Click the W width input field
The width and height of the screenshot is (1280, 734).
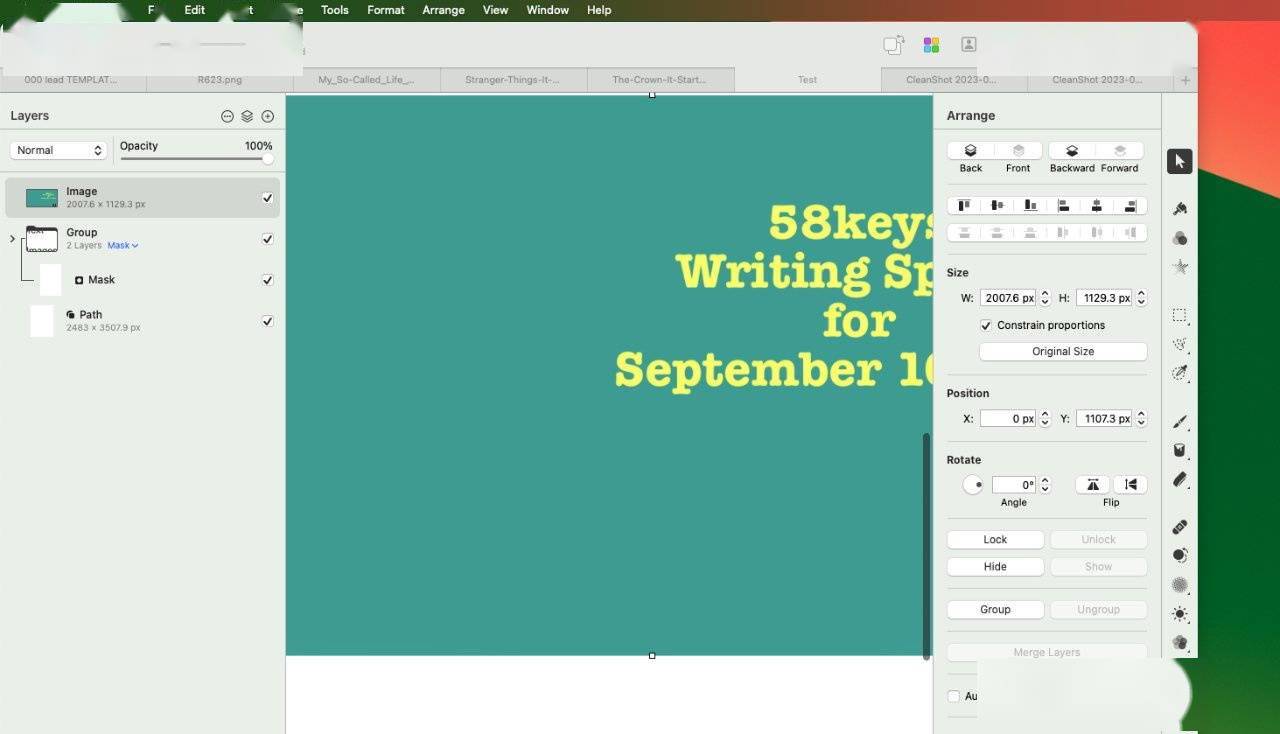[x=1009, y=298]
